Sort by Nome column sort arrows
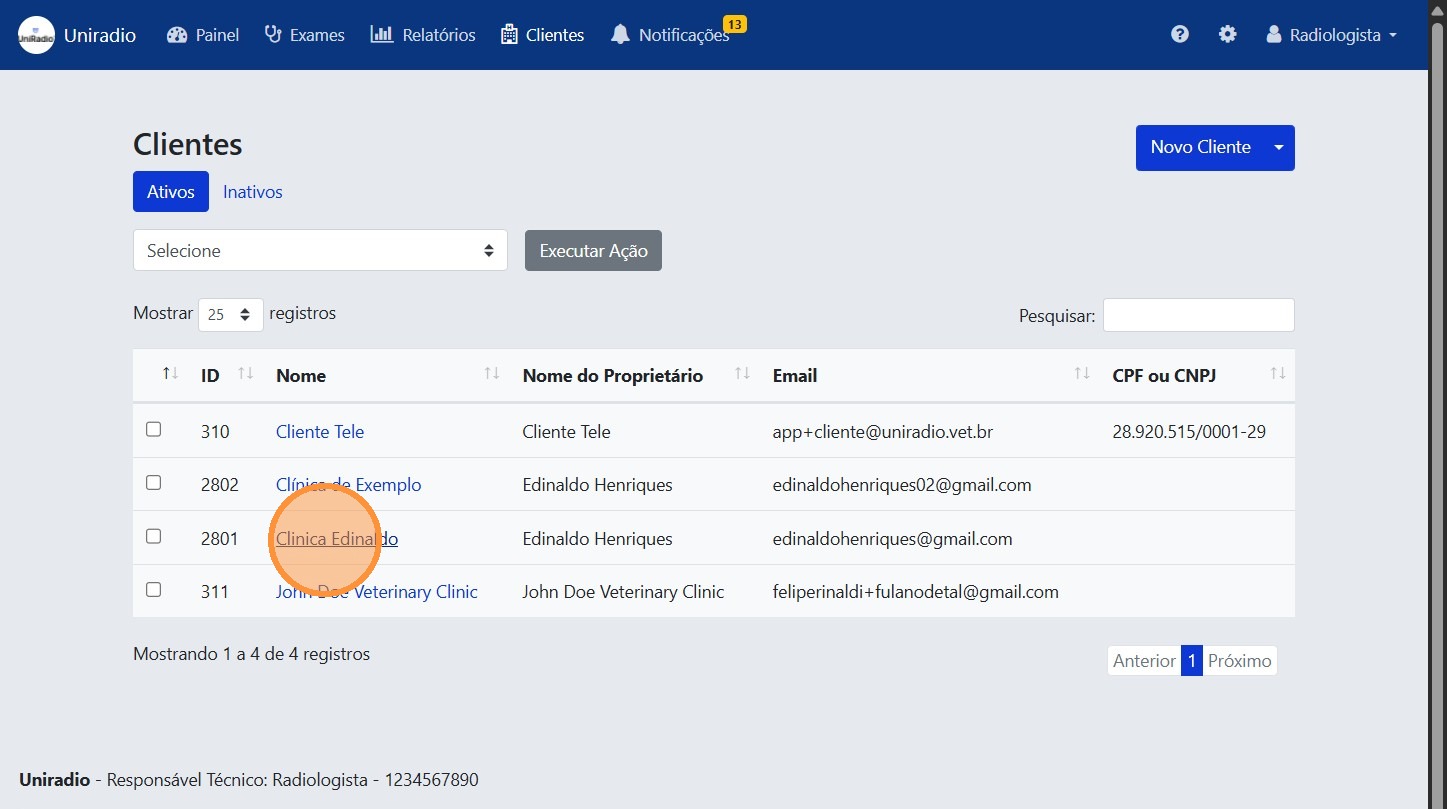This screenshot has height=809, width=1447. 492,374
